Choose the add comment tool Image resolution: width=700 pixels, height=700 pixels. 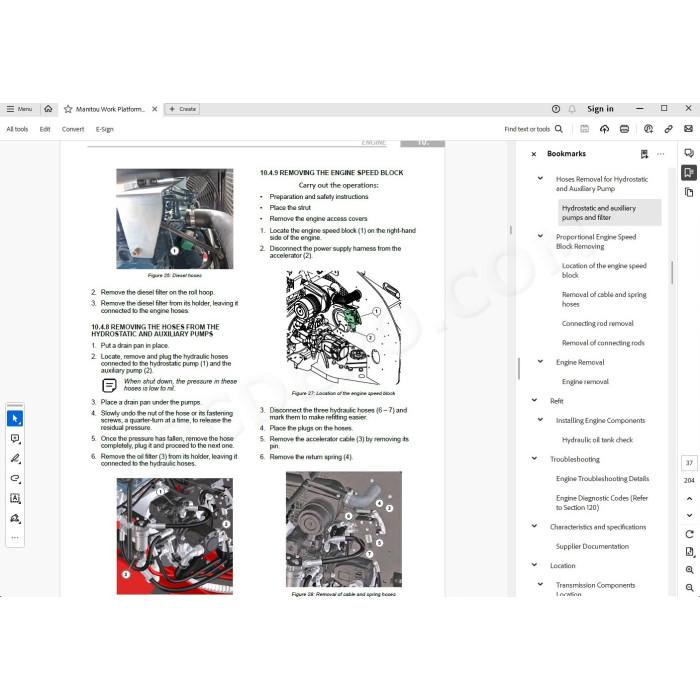pyautogui.click(x=15, y=438)
